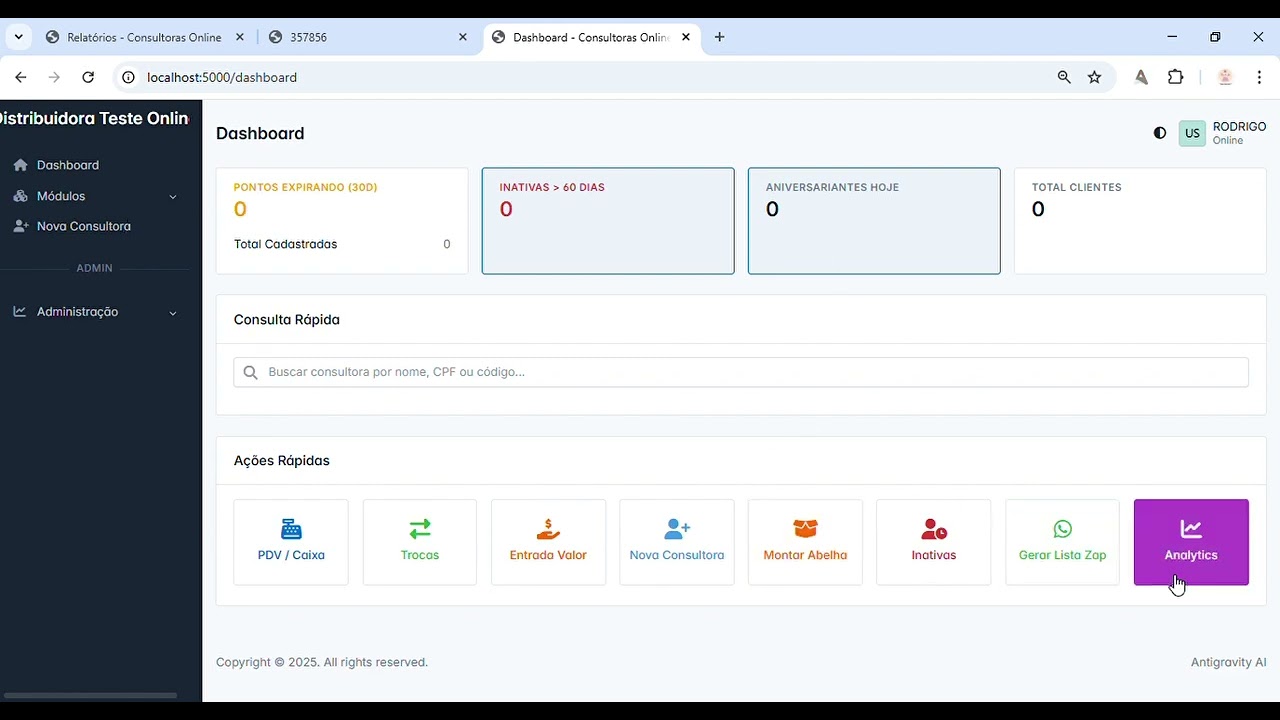Expand the Módulos submenu chevron
1280x720 pixels.
(173, 197)
